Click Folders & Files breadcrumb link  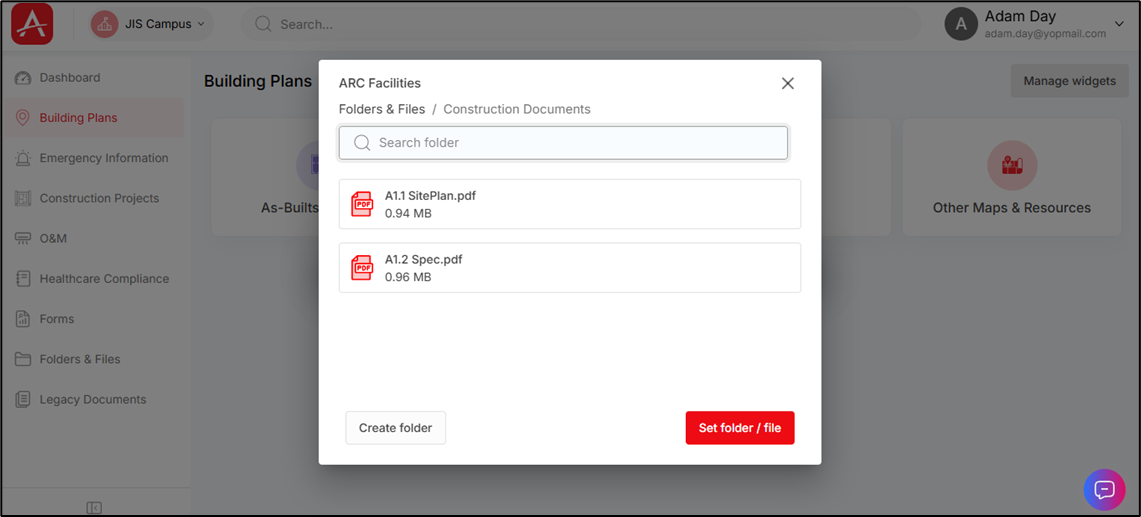(x=382, y=109)
